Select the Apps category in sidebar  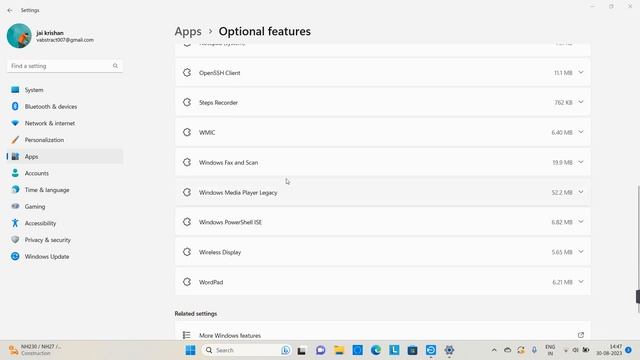click(65, 156)
